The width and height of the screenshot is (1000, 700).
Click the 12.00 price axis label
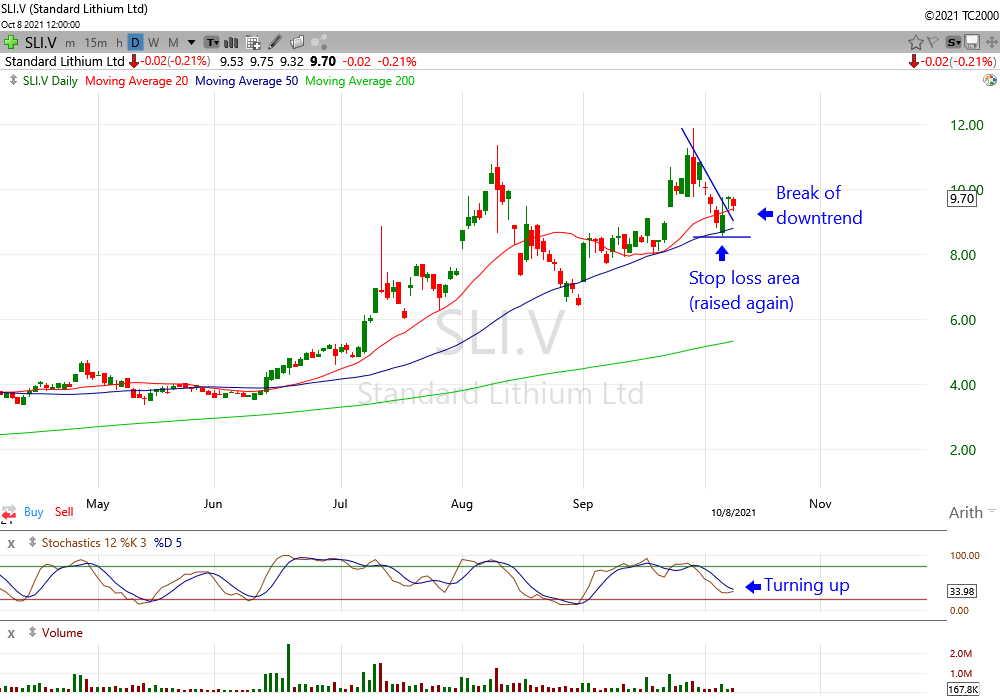(x=967, y=125)
